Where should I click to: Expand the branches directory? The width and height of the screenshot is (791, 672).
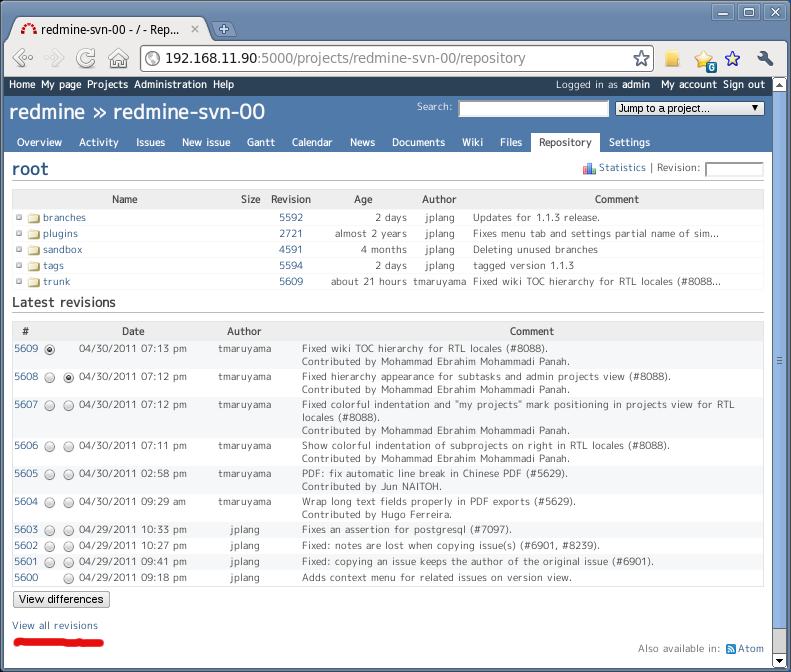(19, 217)
